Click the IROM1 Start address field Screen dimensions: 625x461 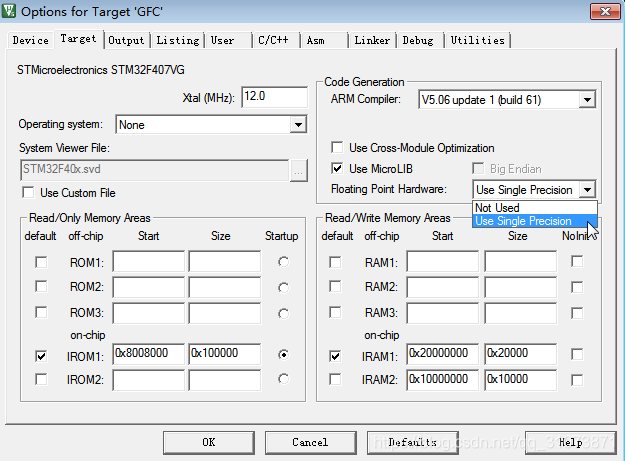click(149, 354)
